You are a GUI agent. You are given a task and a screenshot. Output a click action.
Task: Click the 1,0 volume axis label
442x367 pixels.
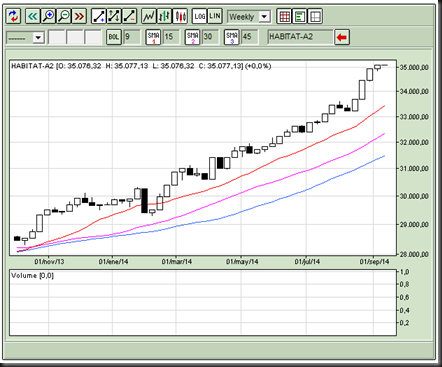tap(404, 272)
